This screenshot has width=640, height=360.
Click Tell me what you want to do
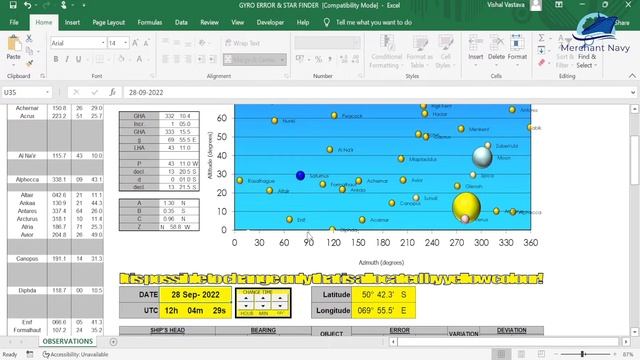tap(373, 22)
